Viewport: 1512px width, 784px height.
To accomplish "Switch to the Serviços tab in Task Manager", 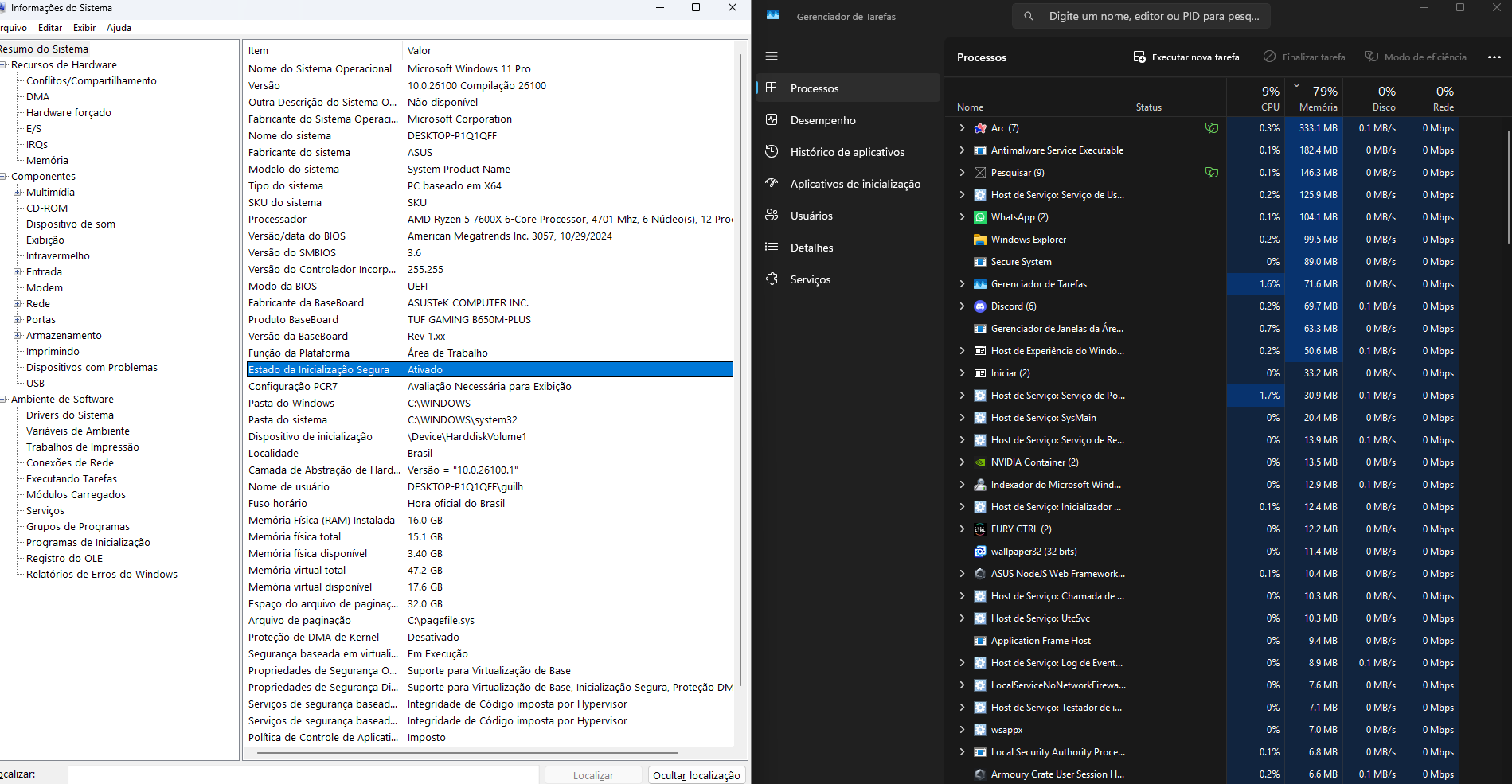I will point(848,279).
